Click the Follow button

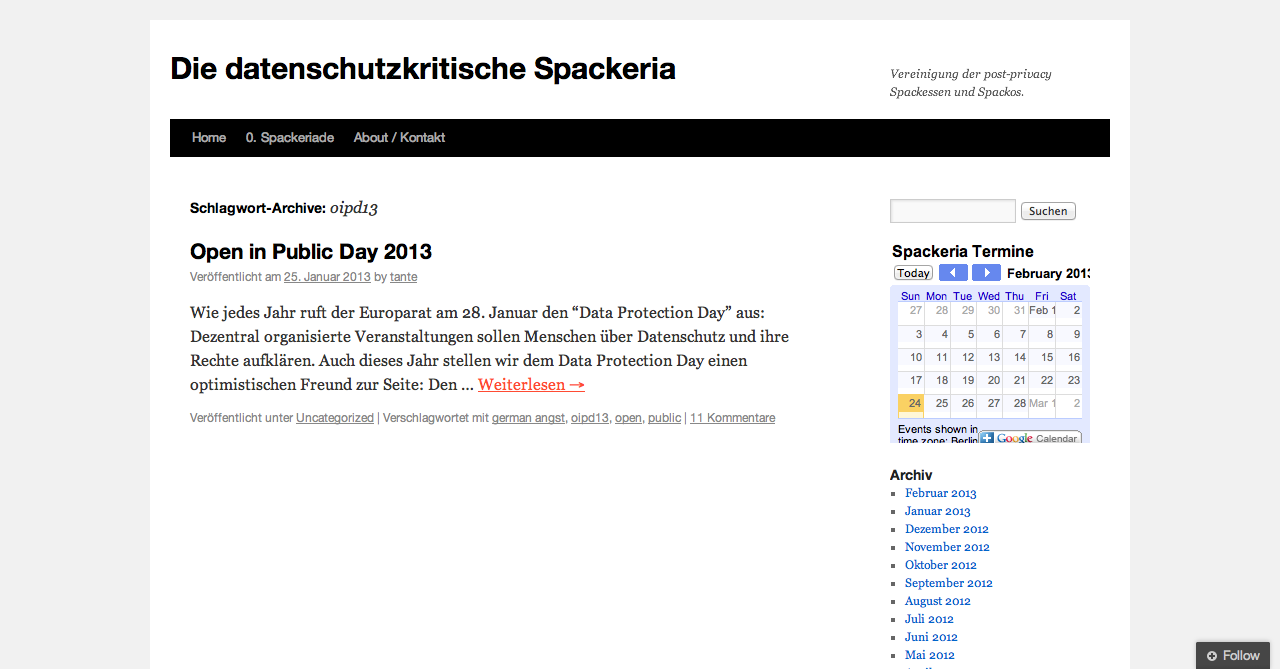point(1233,655)
